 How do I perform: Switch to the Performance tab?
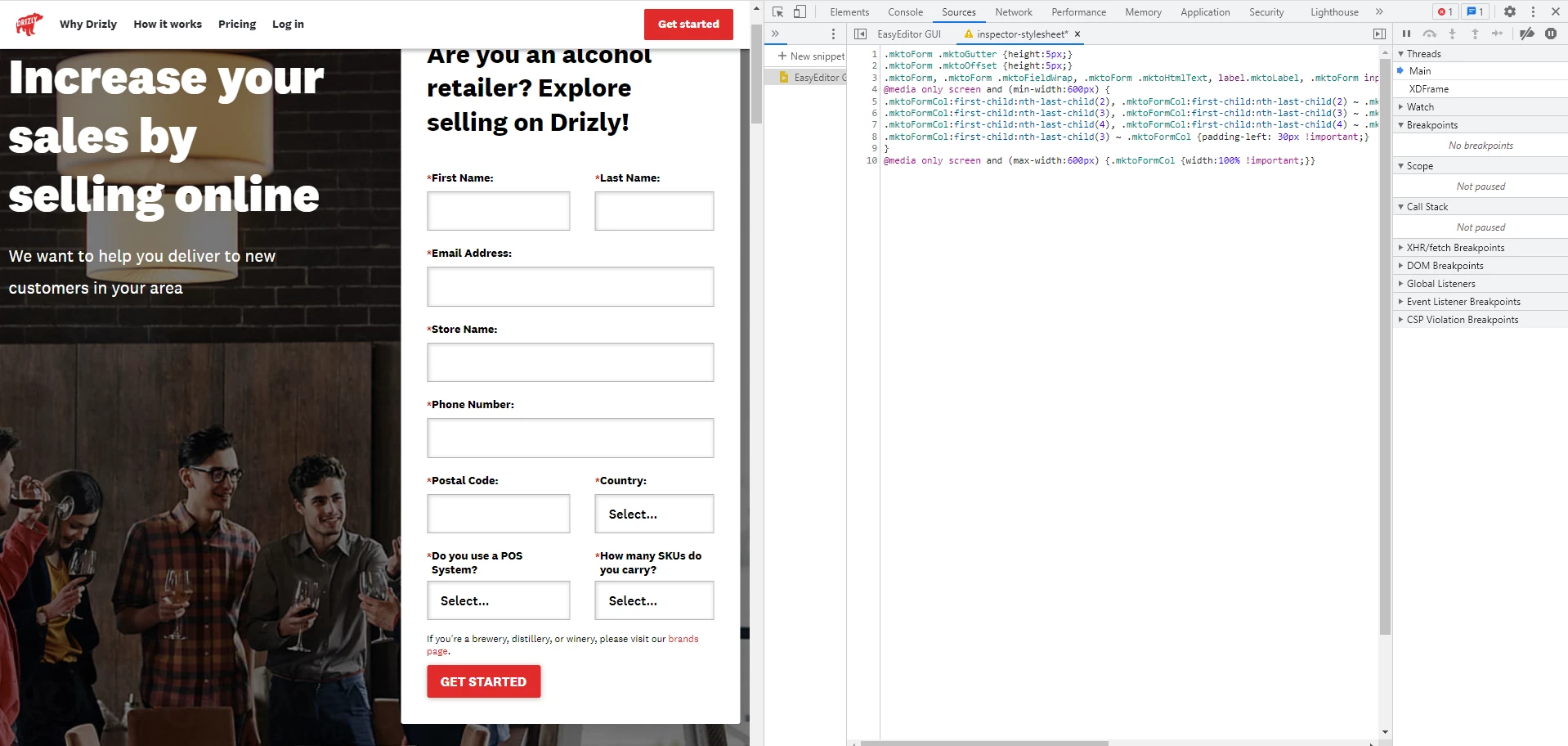pos(1078,11)
